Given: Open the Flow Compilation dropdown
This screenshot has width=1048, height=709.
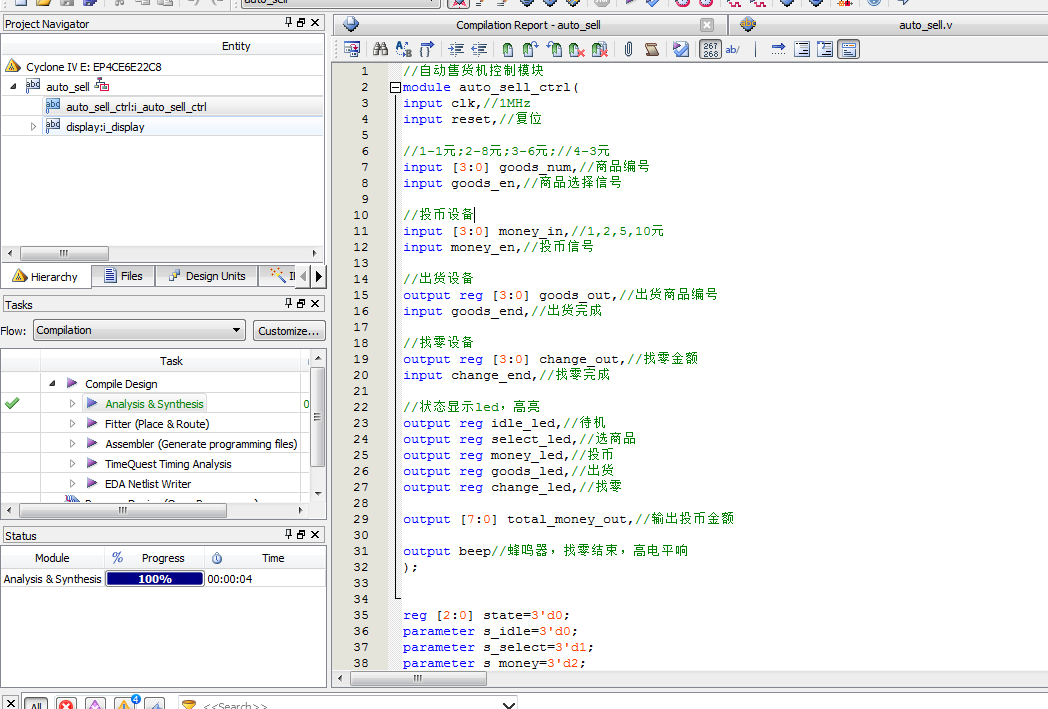Looking at the screenshot, I should pos(139,330).
